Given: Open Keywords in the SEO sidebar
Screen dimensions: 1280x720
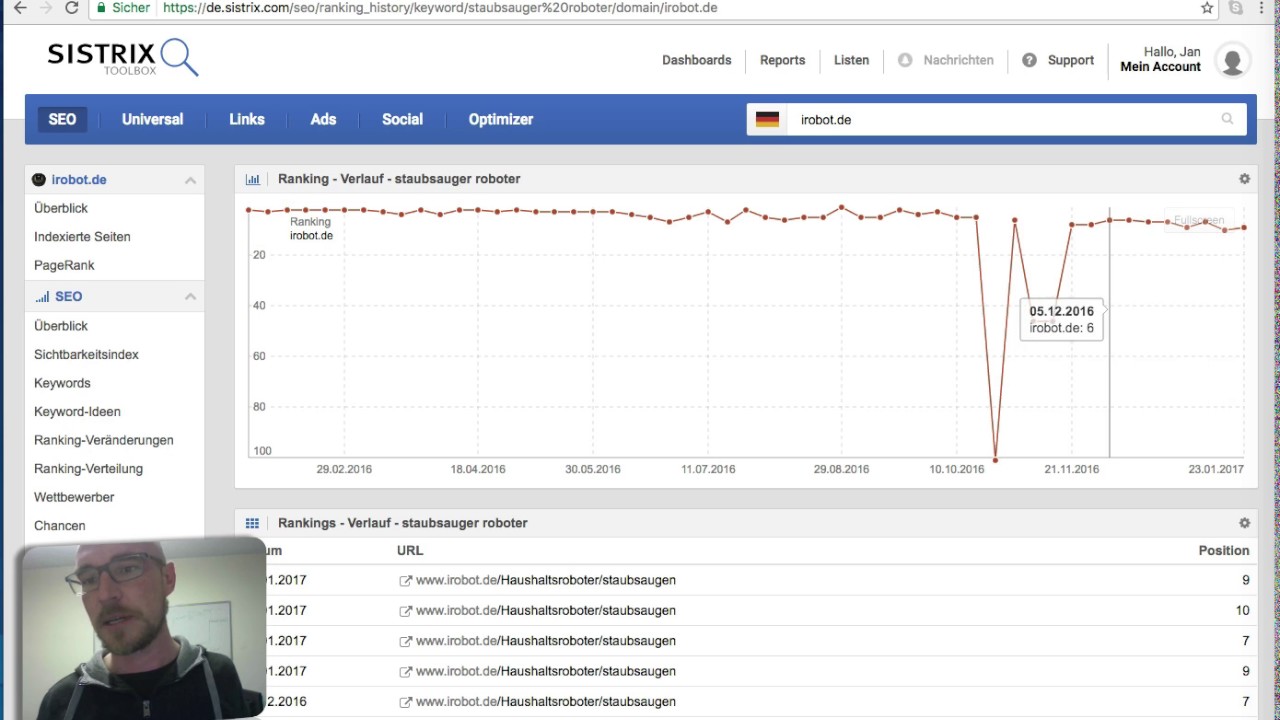Looking at the screenshot, I should [x=62, y=383].
